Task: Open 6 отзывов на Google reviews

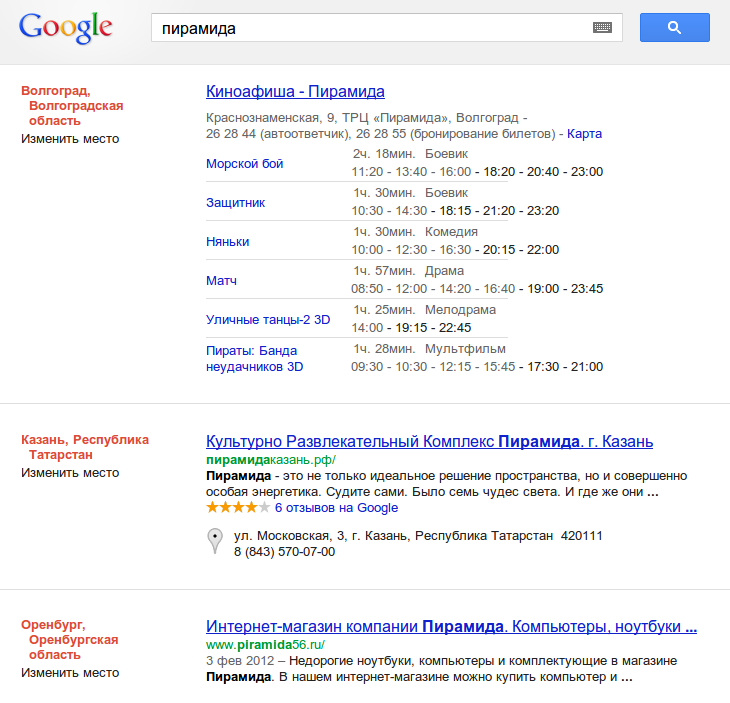Action: (x=336, y=508)
